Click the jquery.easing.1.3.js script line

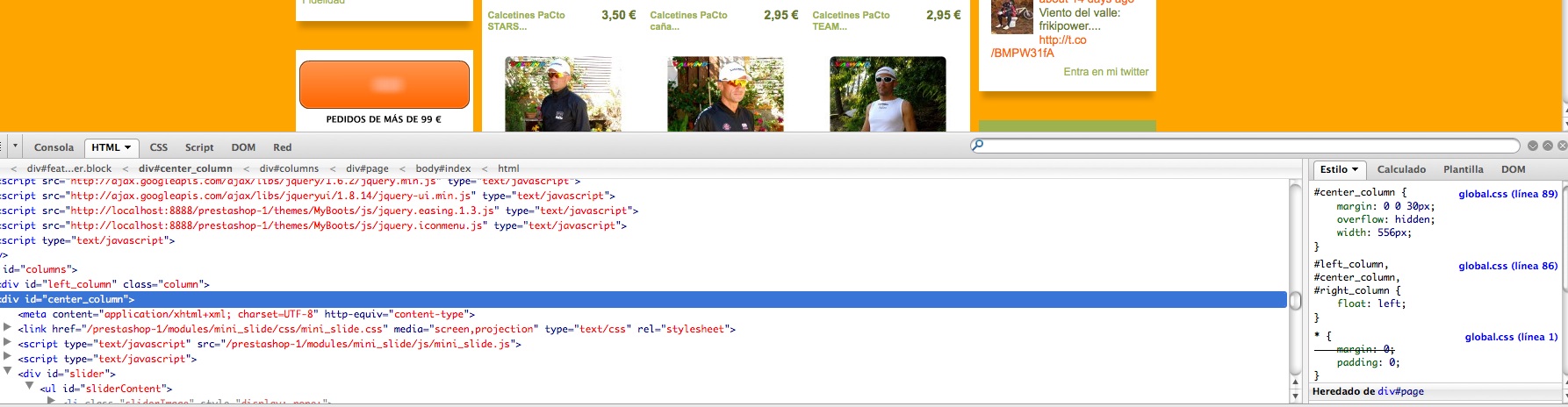click(x=319, y=211)
